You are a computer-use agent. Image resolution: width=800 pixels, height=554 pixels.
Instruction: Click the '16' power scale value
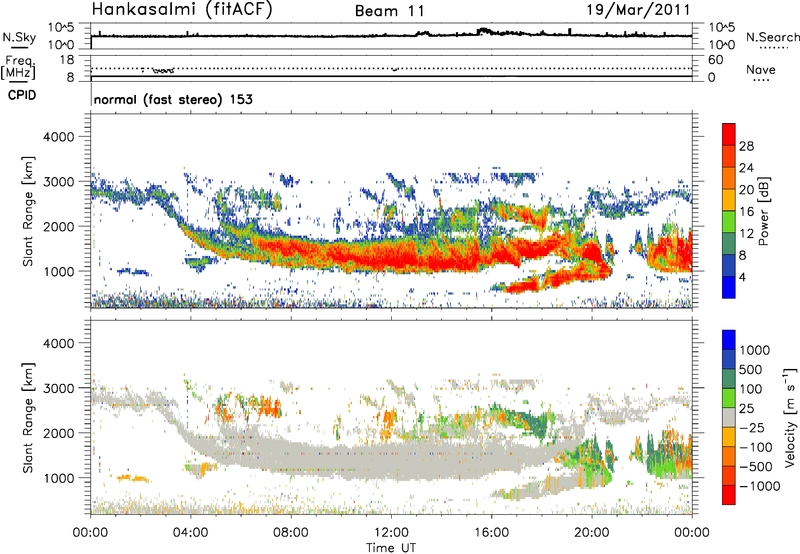coord(746,212)
